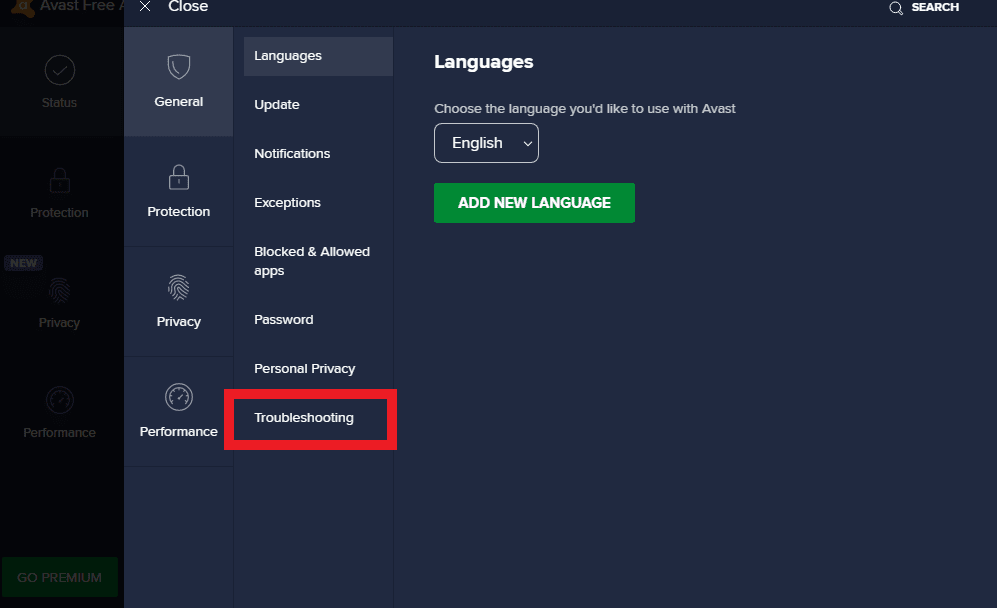Open the Exceptions settings section
997x608 pixels.
click(287, 203)
